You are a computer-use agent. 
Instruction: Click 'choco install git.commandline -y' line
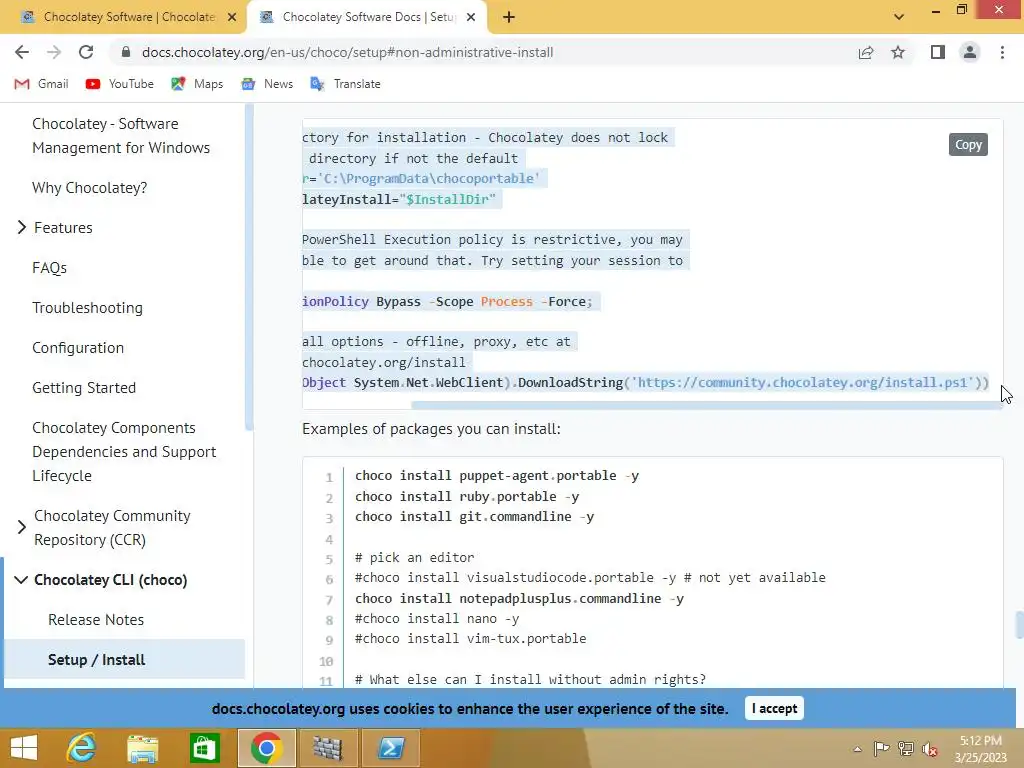tap(474, 517)
